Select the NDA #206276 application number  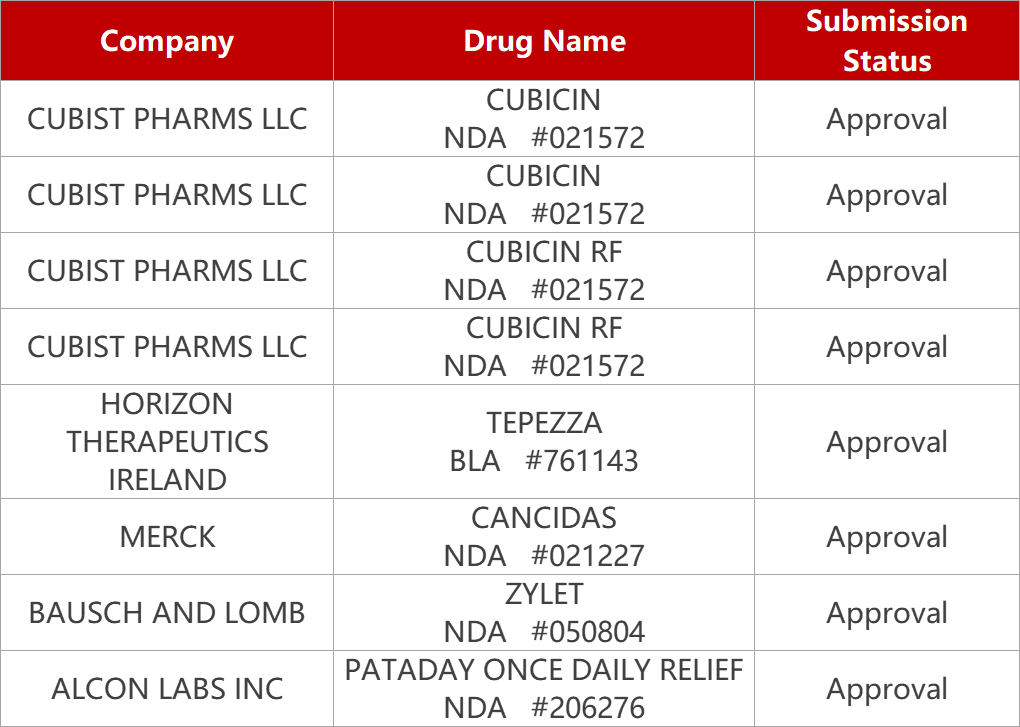544,708
